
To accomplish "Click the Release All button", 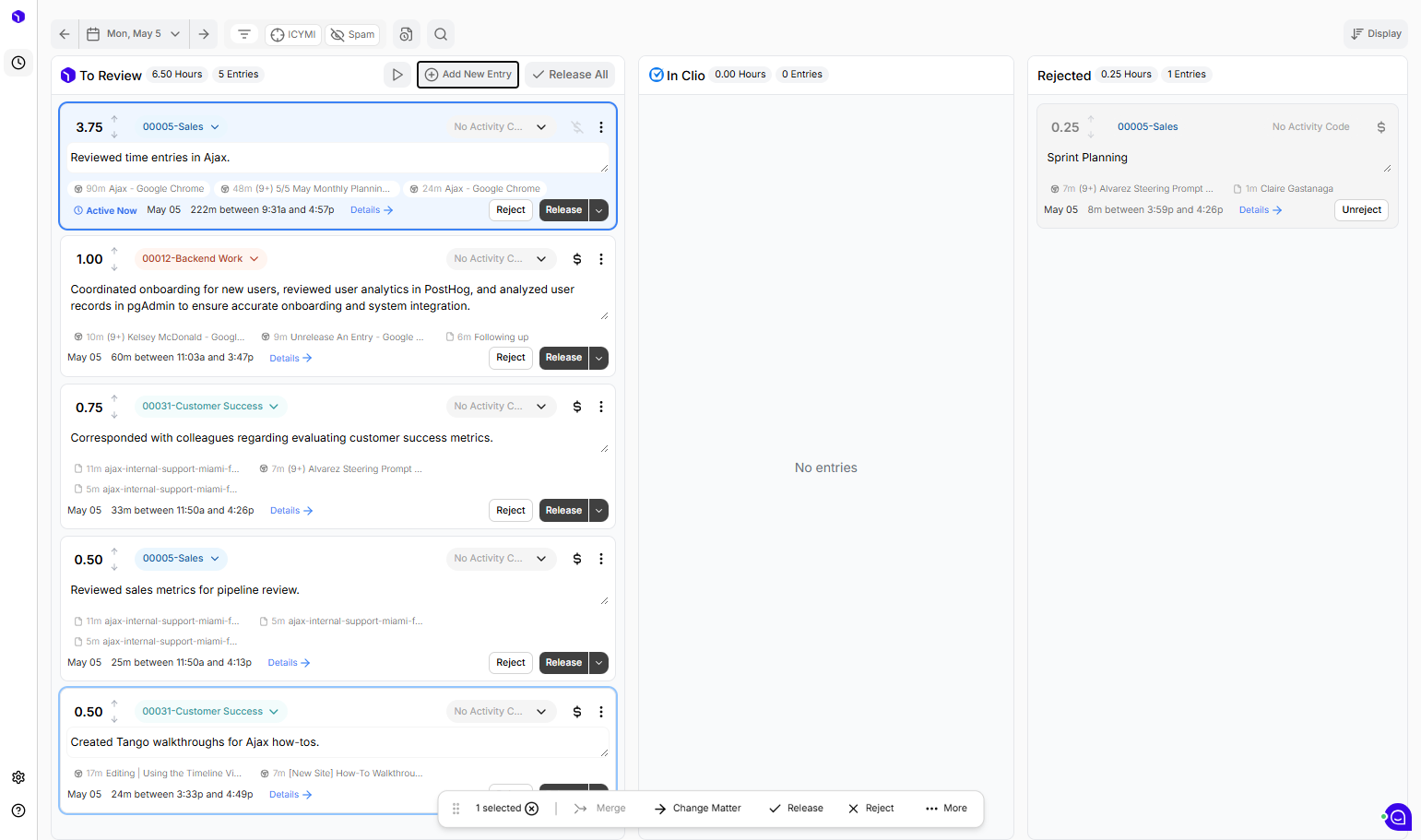I will pos(570,75).
